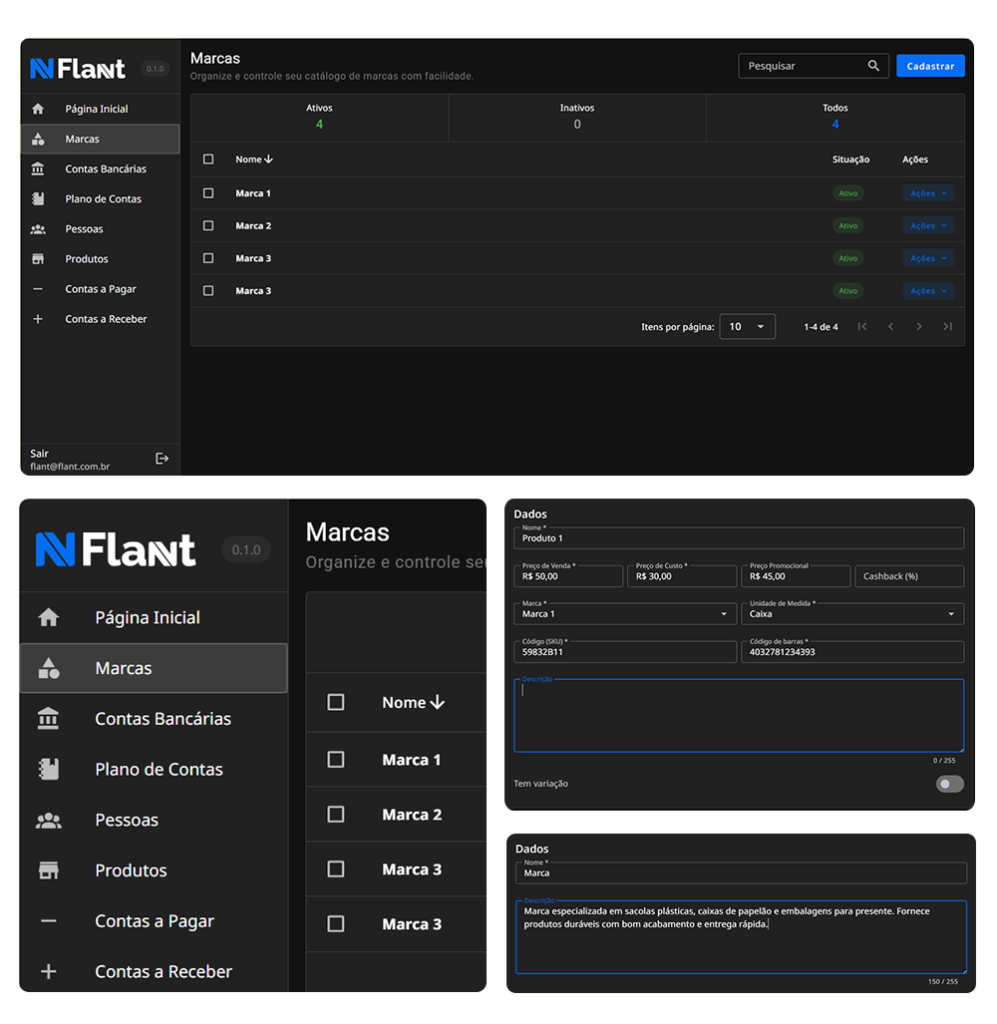997x1024 pixels.
Task: Click the Cashback (%) input field
Action: (x=908, y=577)
